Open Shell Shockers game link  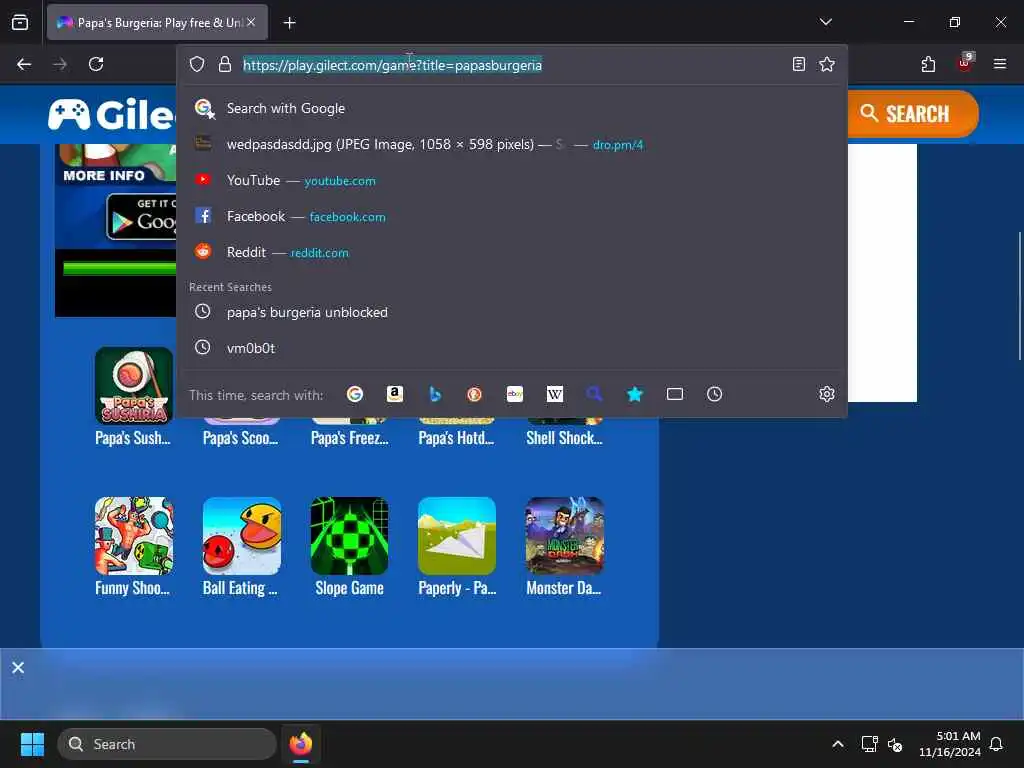coord(564,438)
